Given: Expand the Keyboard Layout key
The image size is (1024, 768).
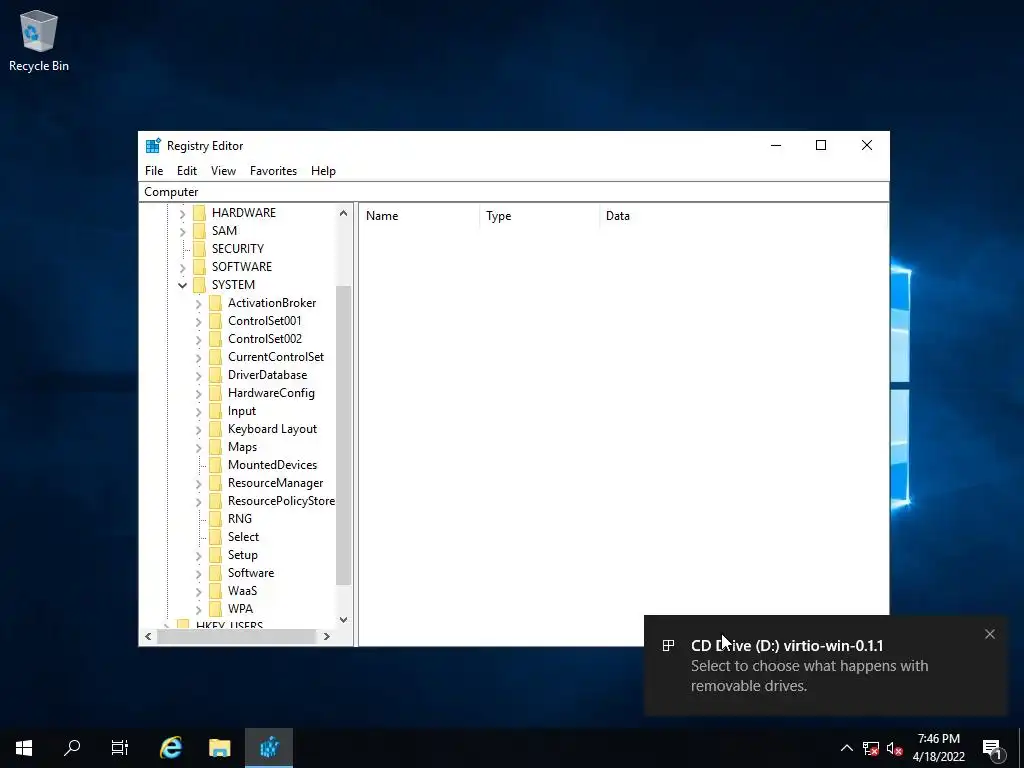Looking at the screenshot, I should point(199,430).
